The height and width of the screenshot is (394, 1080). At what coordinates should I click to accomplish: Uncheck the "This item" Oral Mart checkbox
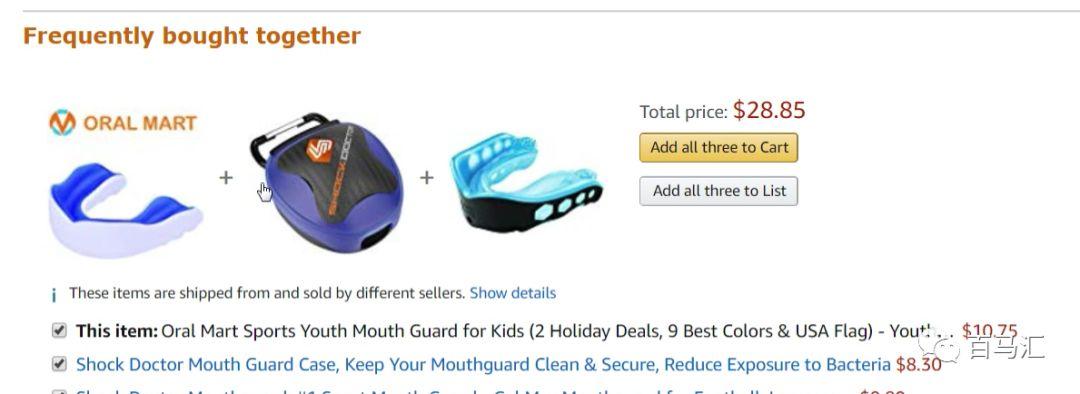pyautogui.click(x=59, y=331)
